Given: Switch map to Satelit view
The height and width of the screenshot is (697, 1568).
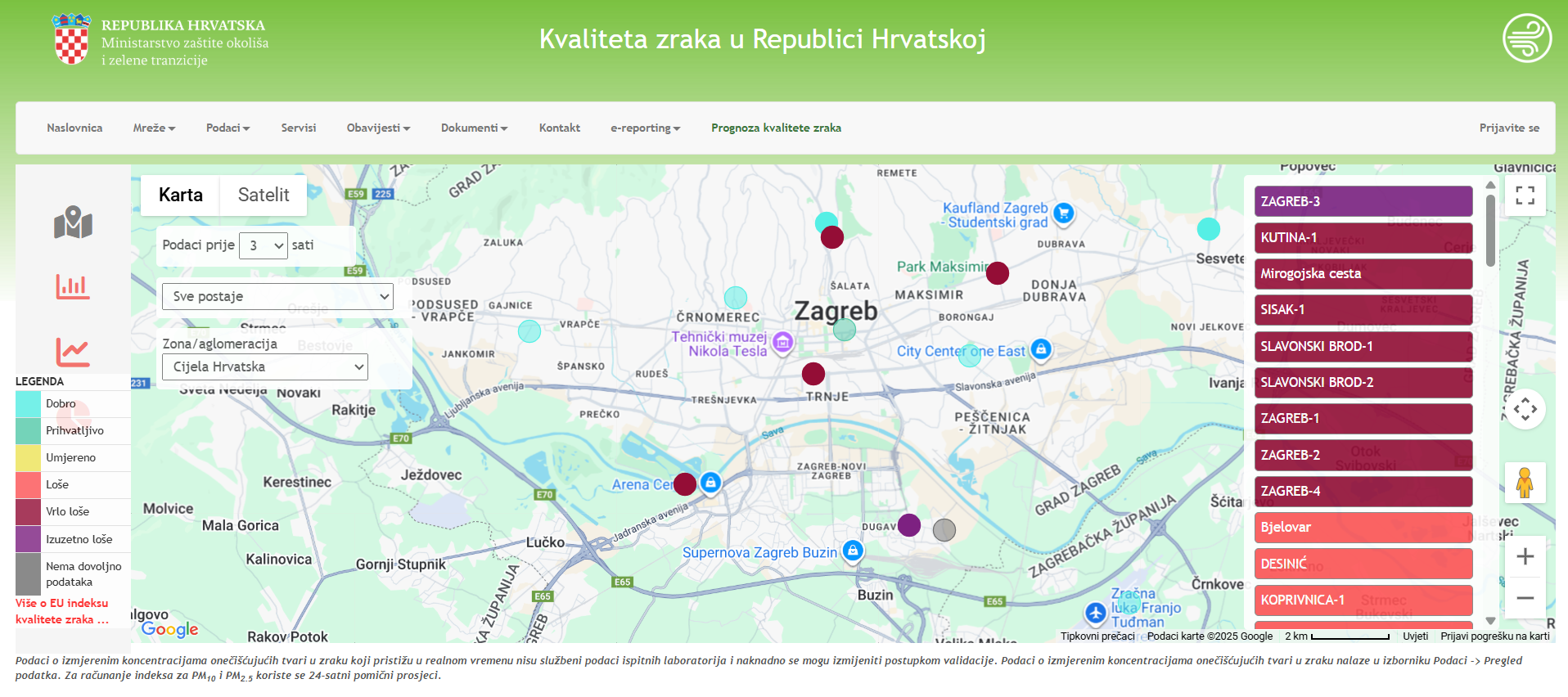Looking at the screenshot, I should pos(264,196).
